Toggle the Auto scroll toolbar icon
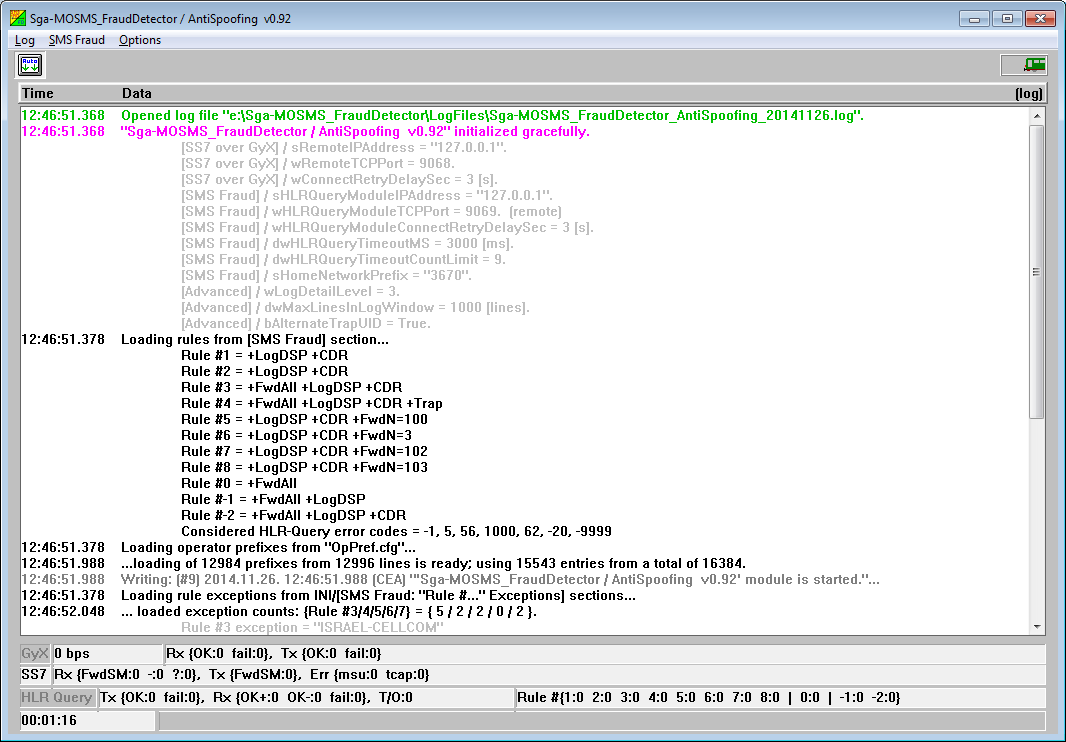This screenshot has width=1066, height=742. (31, 65)
